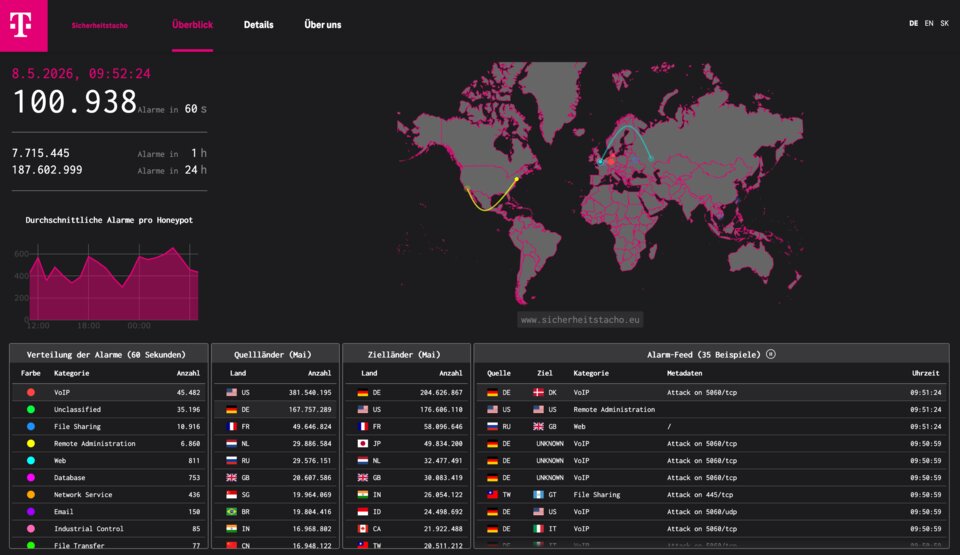Image resolution: width=960 pixels, height=555 pixels.
Task: Click the '187.602.999' daily alarm value
Action: click(47, 170)
